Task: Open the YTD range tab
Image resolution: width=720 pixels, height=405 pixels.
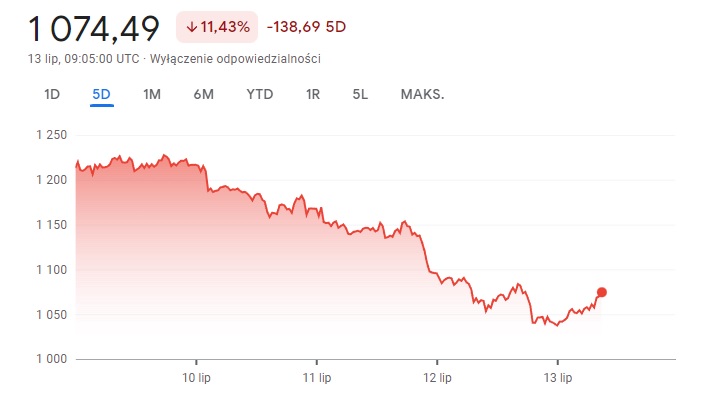Action: click(x=260, y=95)
